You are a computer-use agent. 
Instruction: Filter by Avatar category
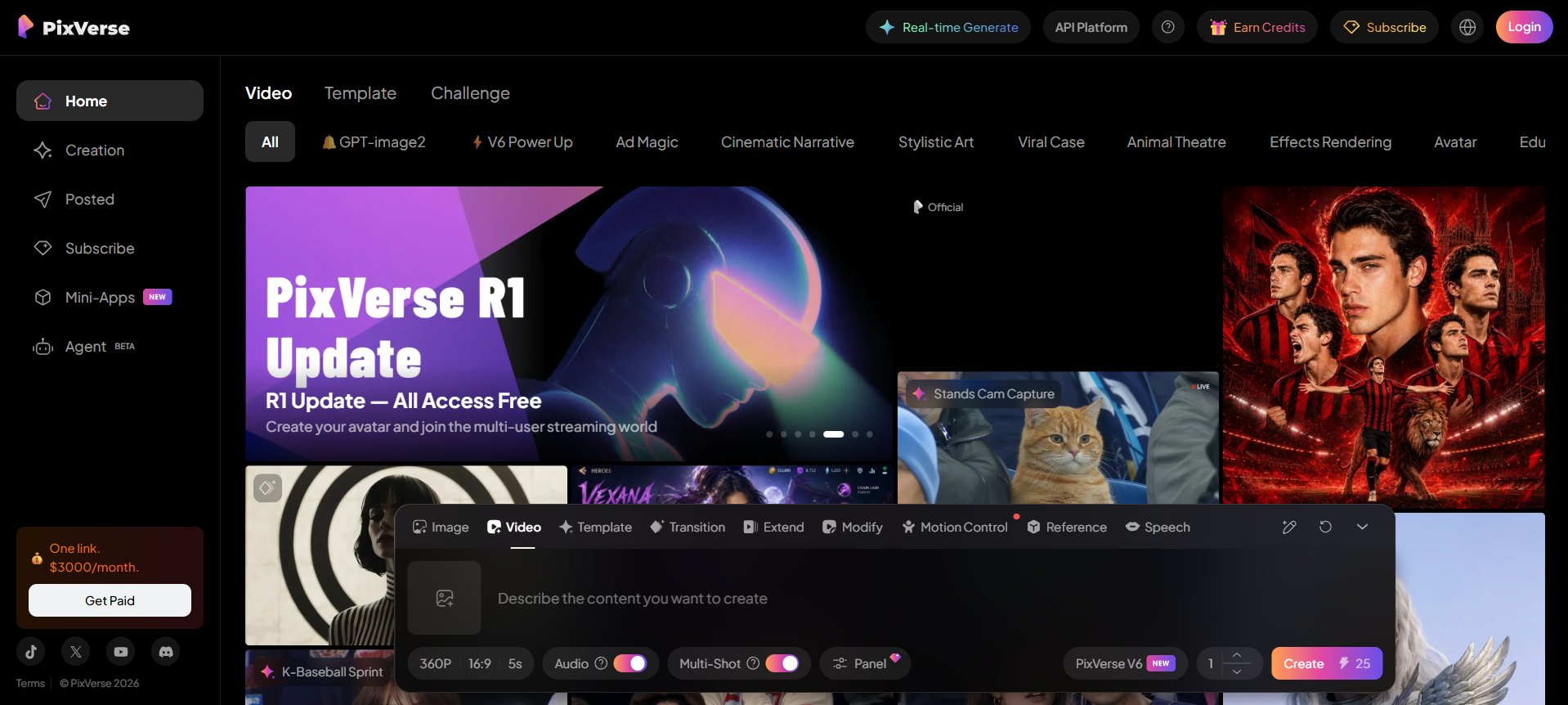point(1455,141)
